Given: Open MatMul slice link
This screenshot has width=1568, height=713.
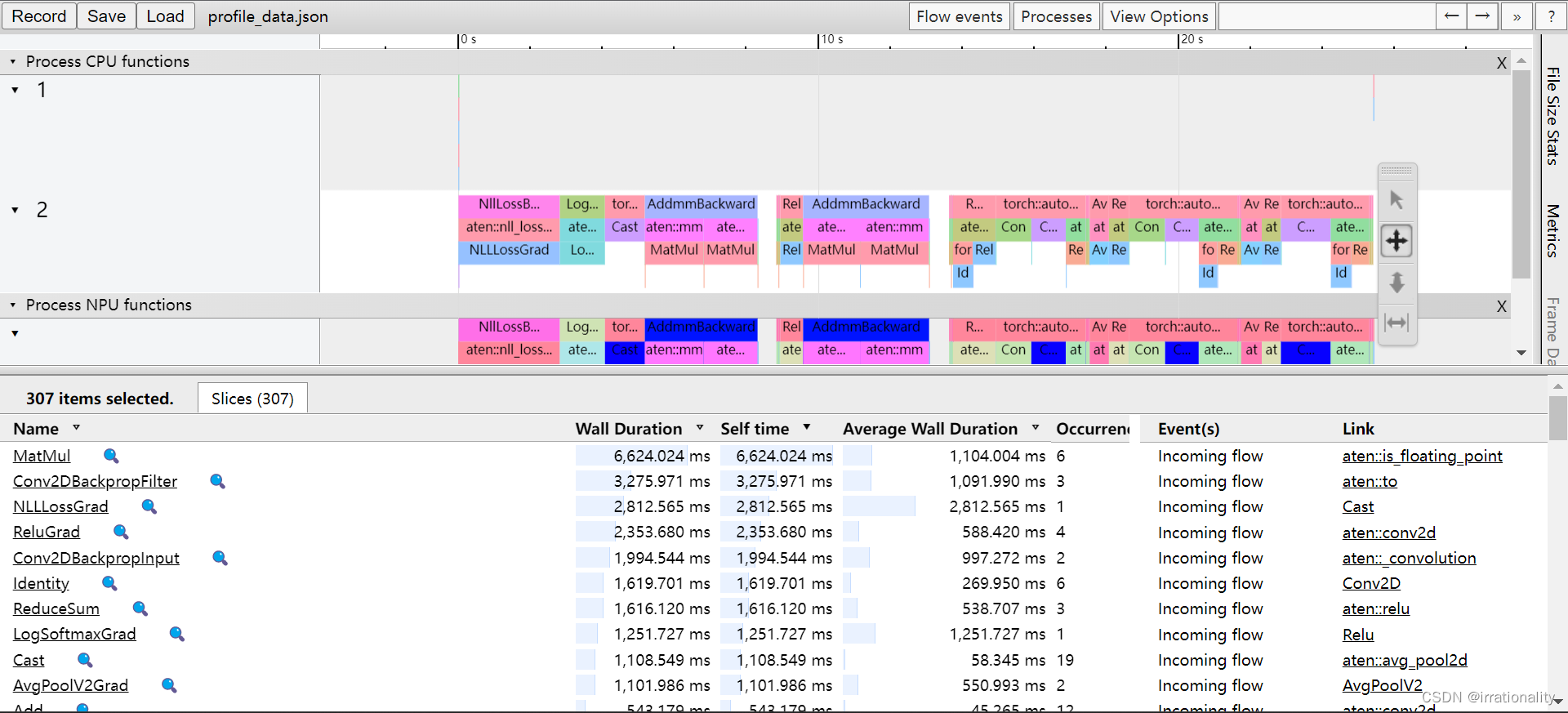Looking at the screenshot, I should click(x=42, y=456).
